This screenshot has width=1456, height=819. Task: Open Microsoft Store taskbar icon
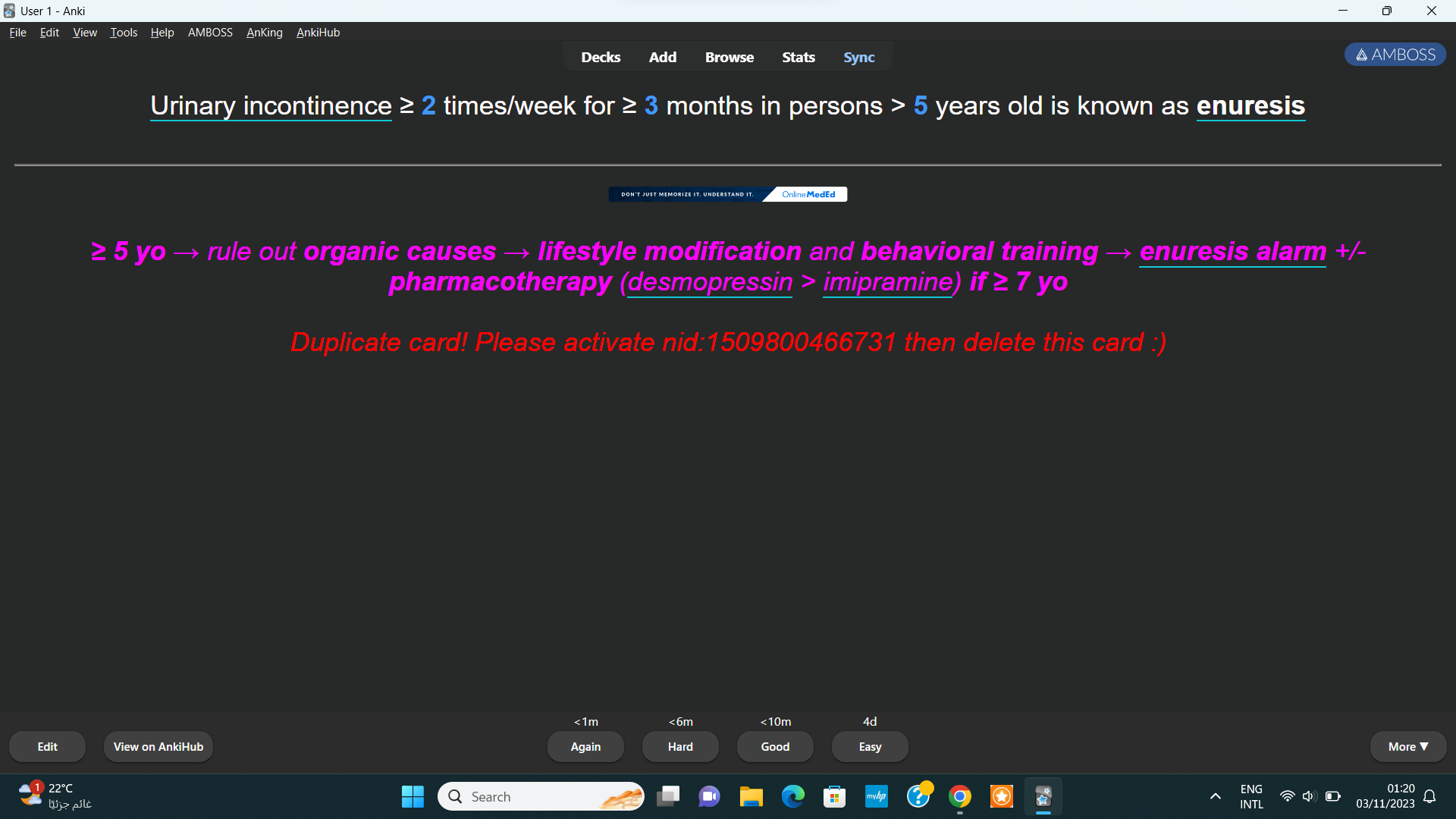click(834, 796)
